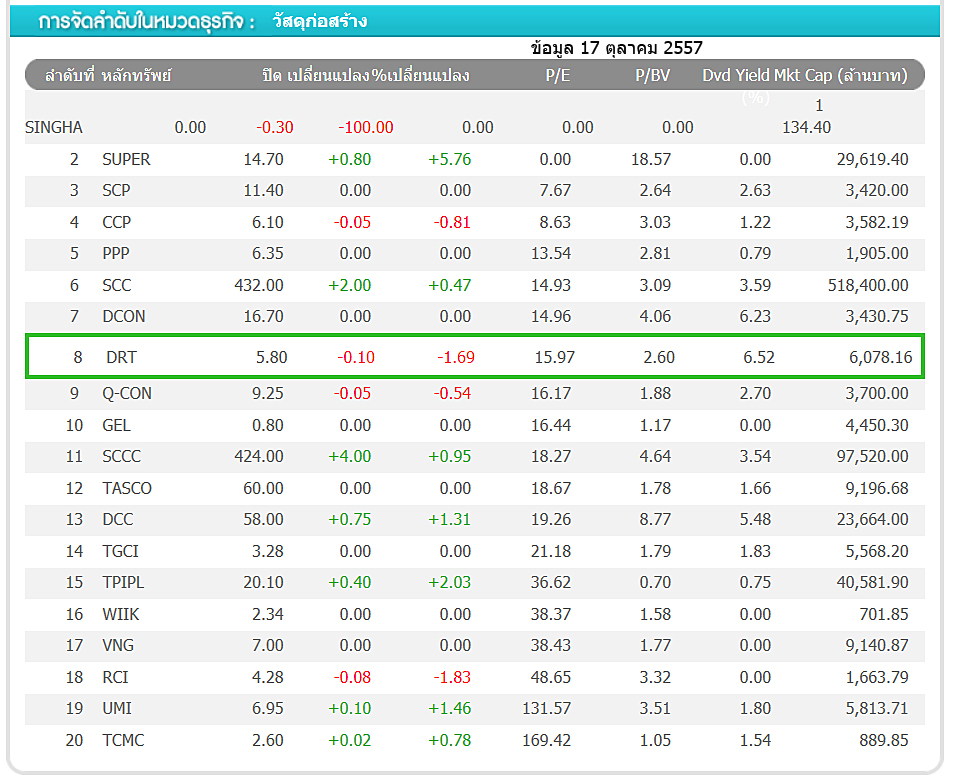Click the DCON stock symbol
The width and height of the screenshot is (955, 776).
pos(123,316)
